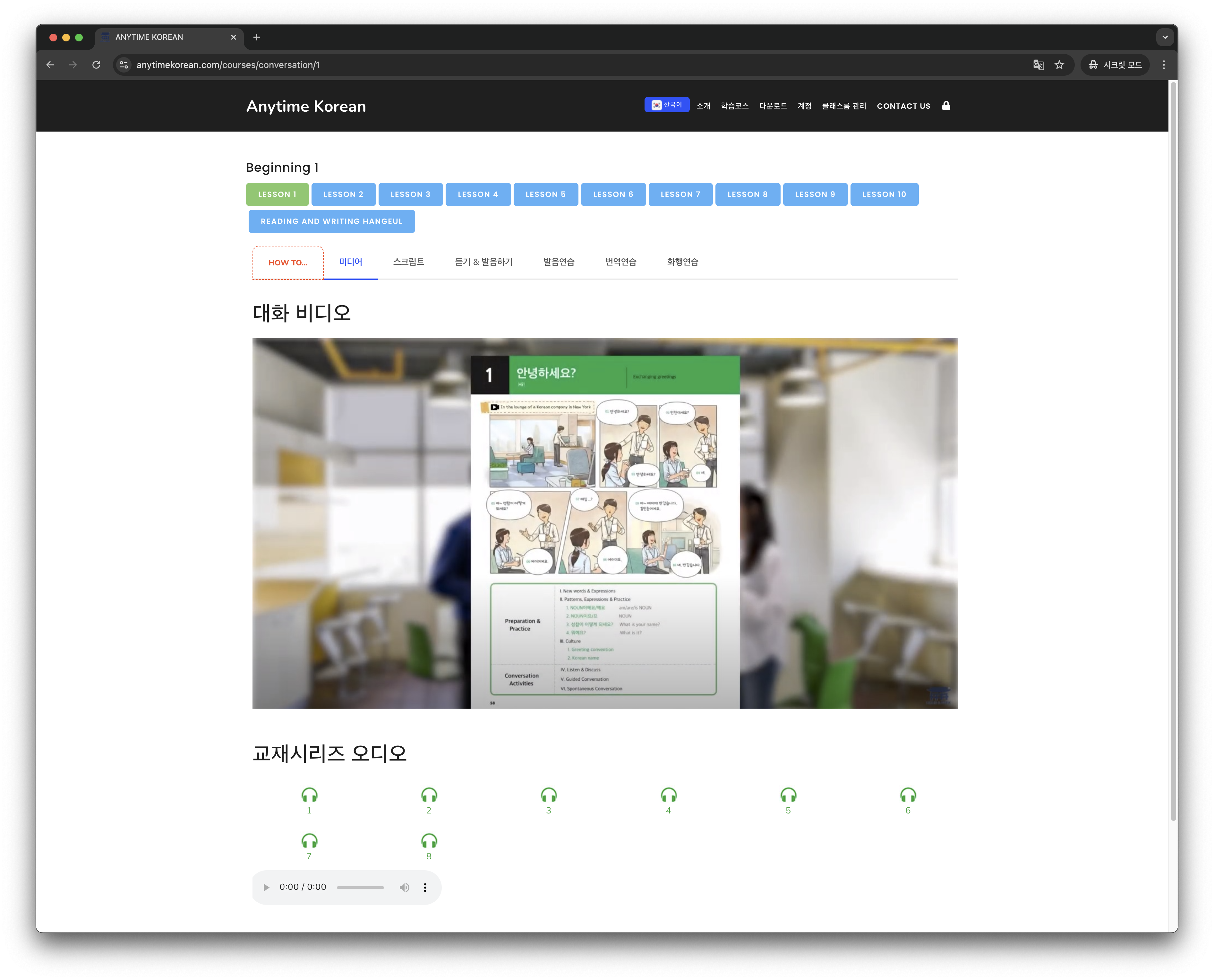Bookmark this page with the star icon

coord(1059,65)
